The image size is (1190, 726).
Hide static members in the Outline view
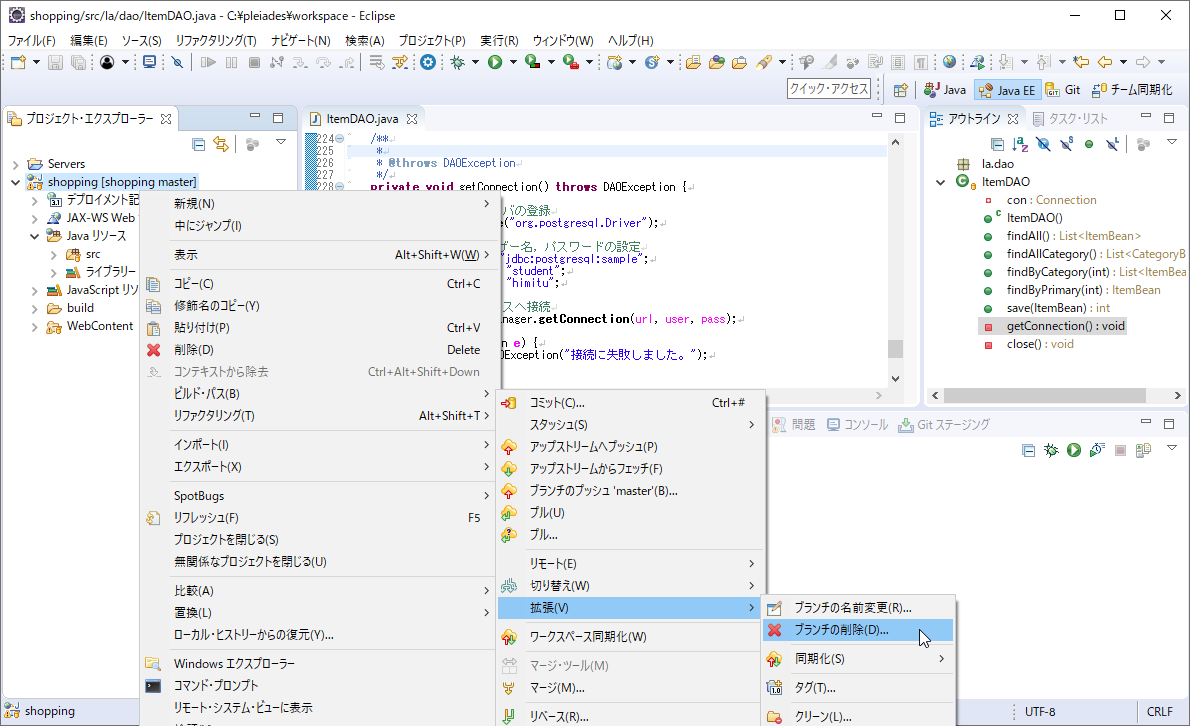click(x=1065, y=145)
